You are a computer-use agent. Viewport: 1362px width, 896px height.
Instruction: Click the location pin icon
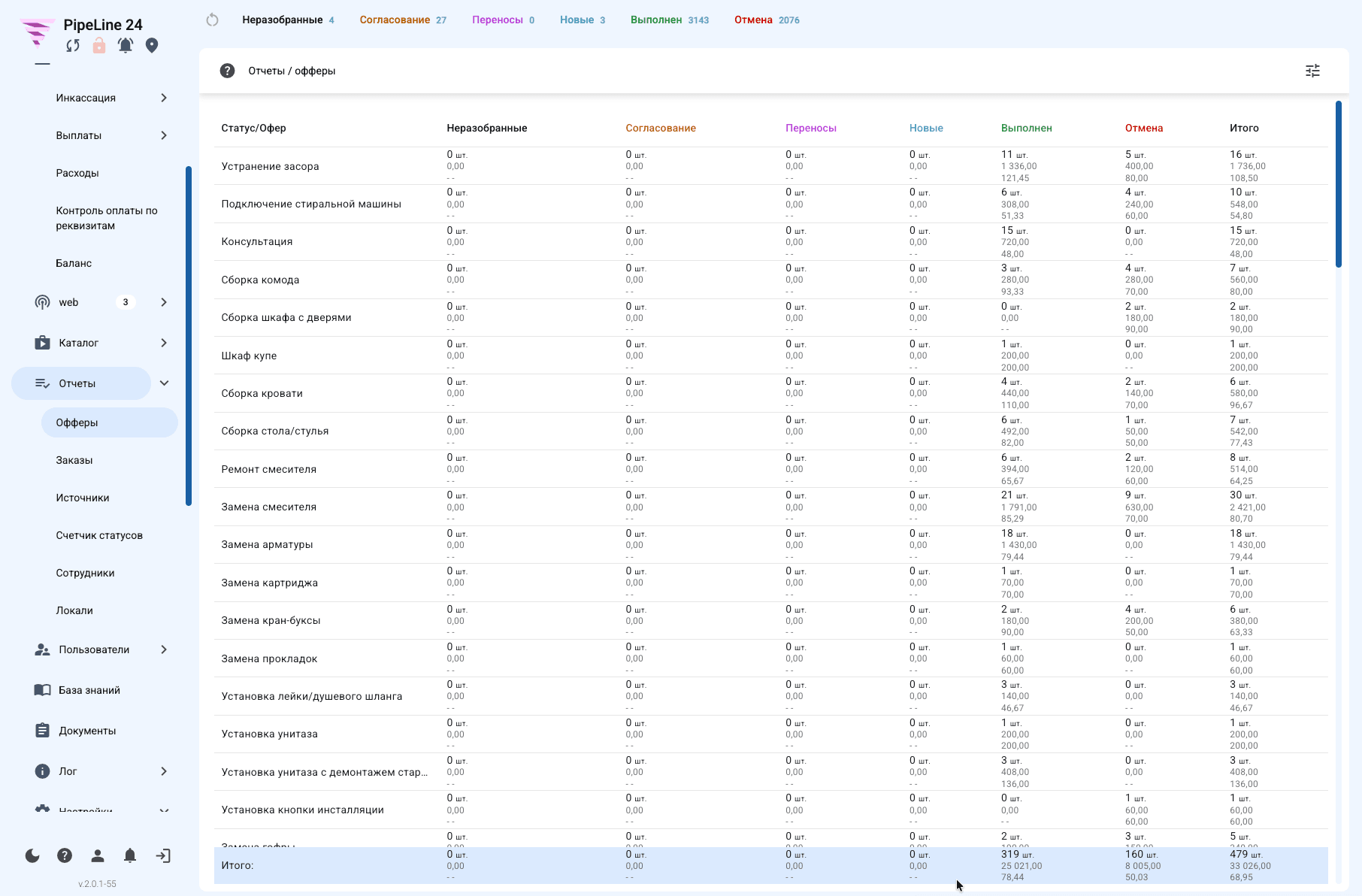[152, 46]
